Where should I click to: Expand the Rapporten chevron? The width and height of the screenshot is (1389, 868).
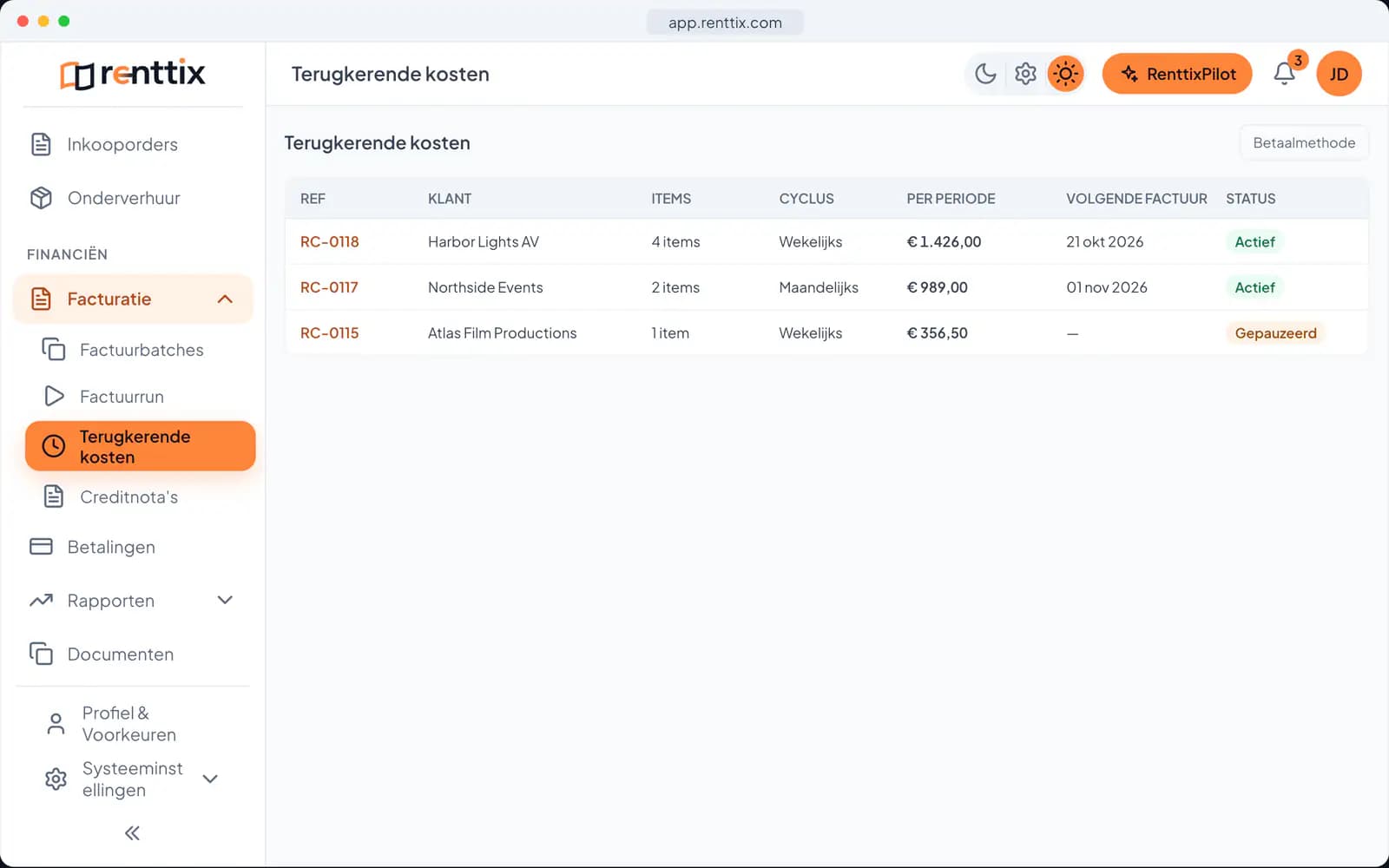click(x=225, y=601)
